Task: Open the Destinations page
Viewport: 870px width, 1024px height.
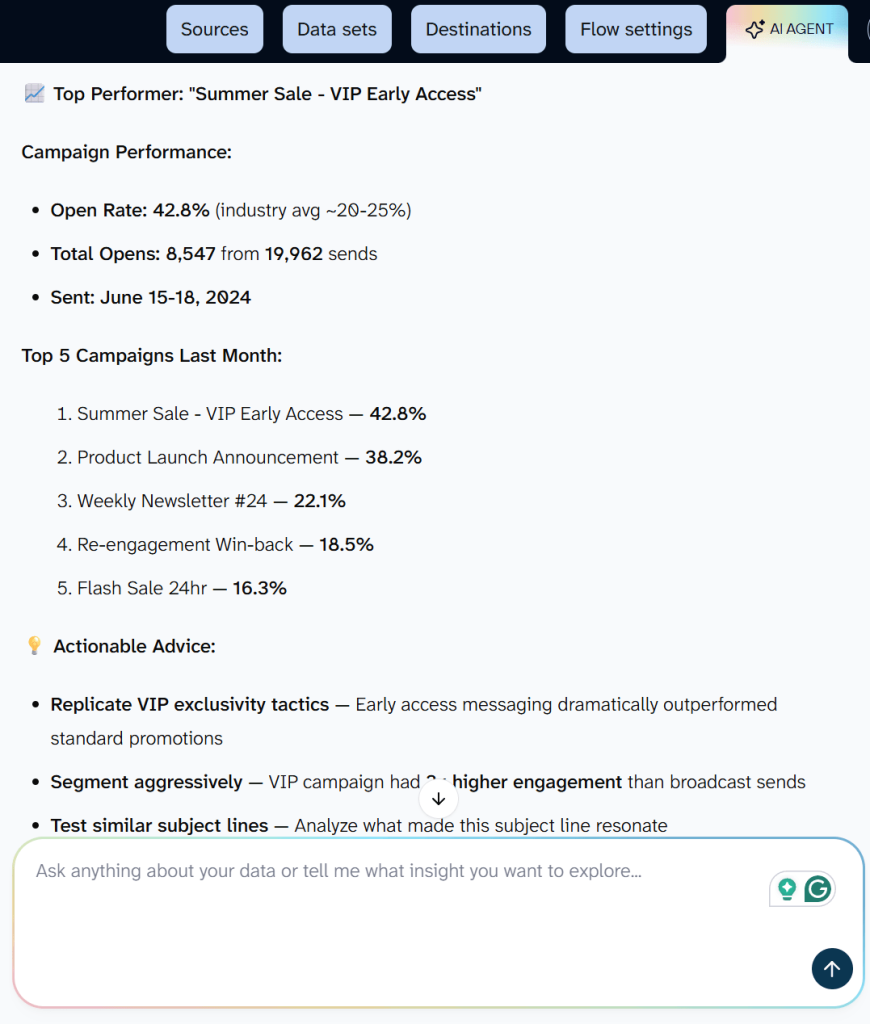Action: click(478, 29)
